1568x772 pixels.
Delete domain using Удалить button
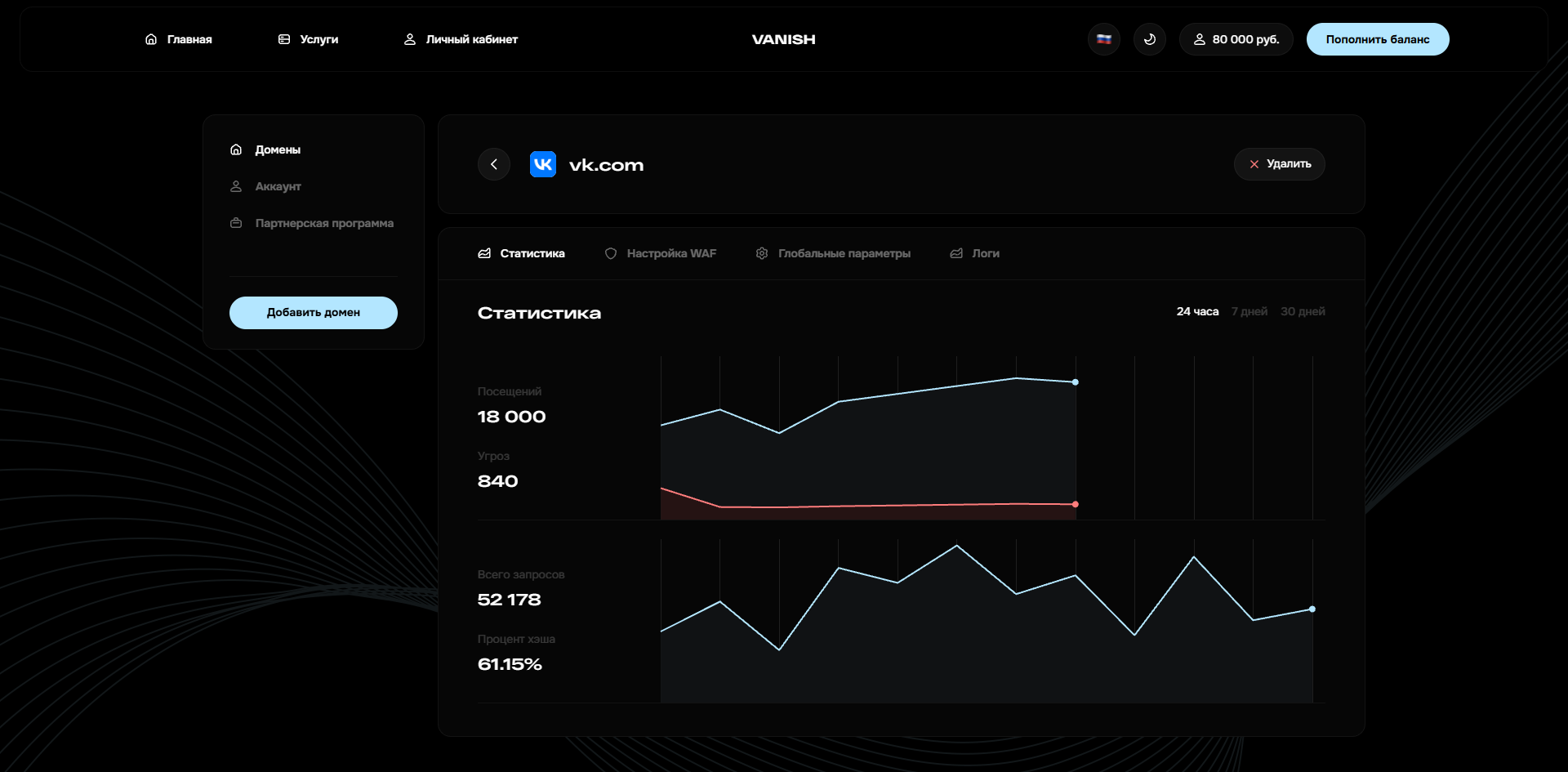[x=1280, y=164]
